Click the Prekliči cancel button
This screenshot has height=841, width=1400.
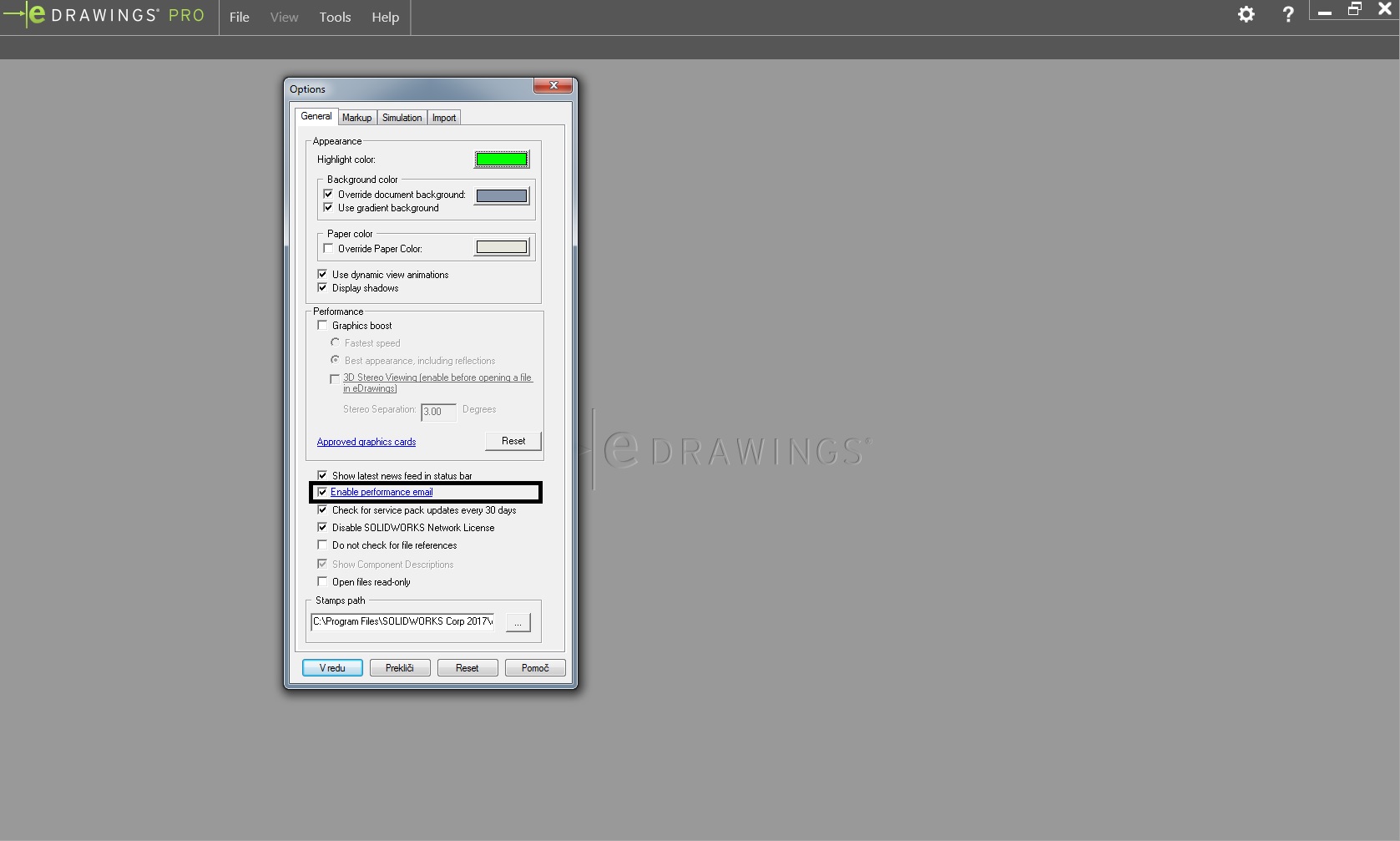[400, 668]
